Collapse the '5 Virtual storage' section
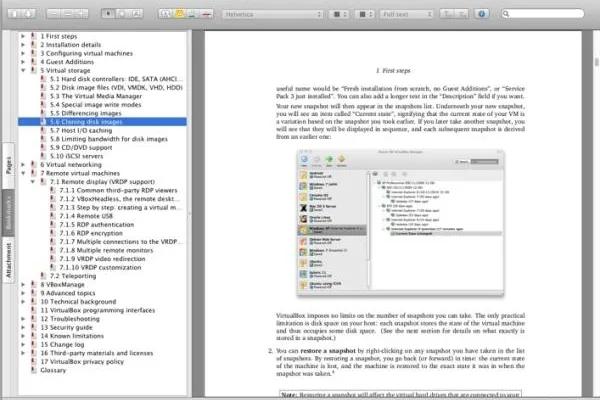 23,70
